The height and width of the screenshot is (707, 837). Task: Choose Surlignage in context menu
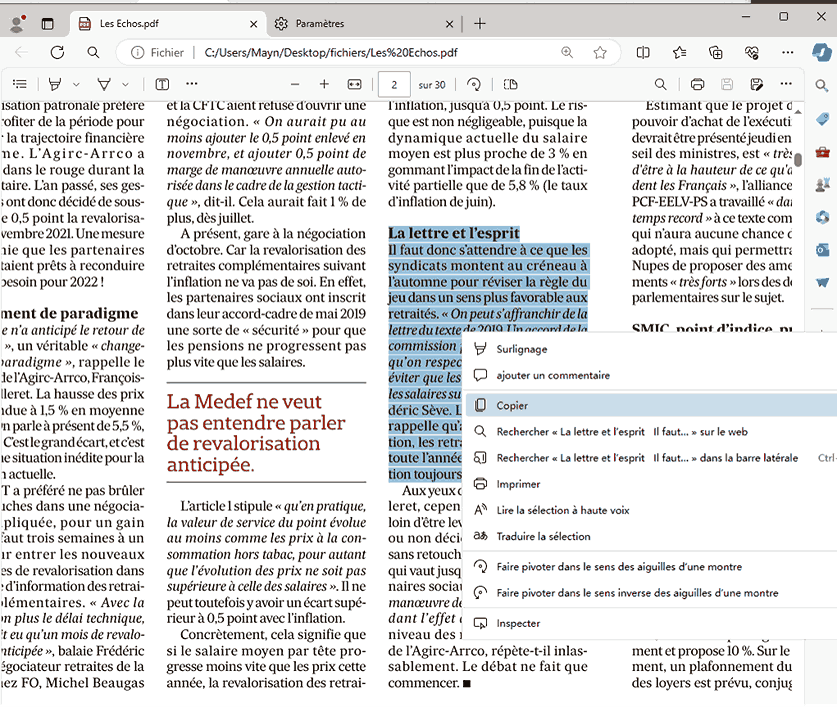650,349
